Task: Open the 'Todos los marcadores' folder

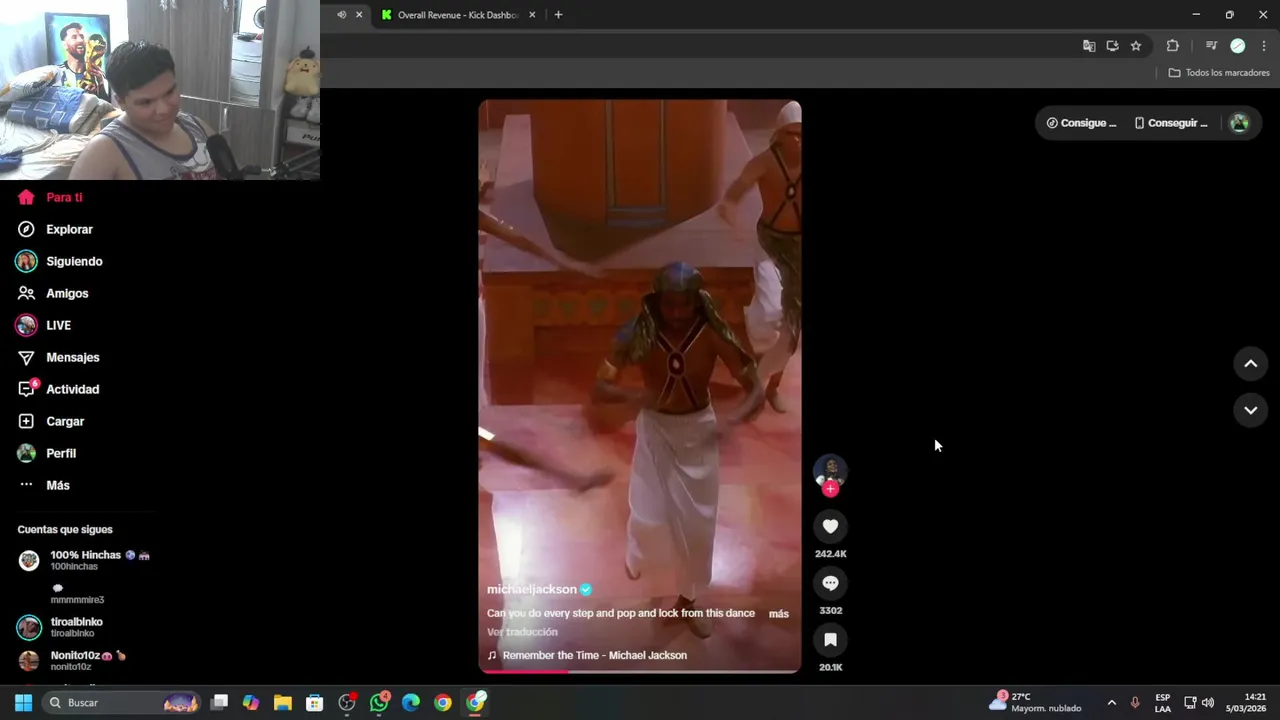Action: point(1219,73)
